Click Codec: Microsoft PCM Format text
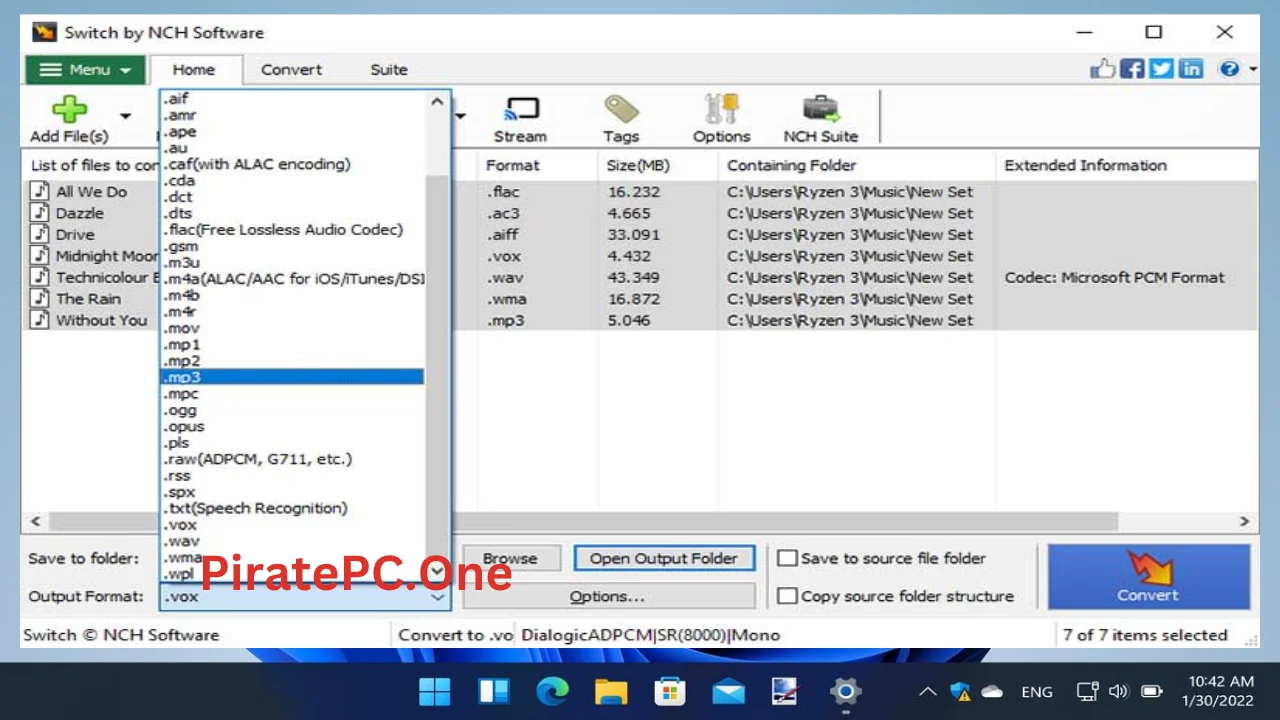Image resolution: width=1280 pixels, height=720 pixels. 1114,277
